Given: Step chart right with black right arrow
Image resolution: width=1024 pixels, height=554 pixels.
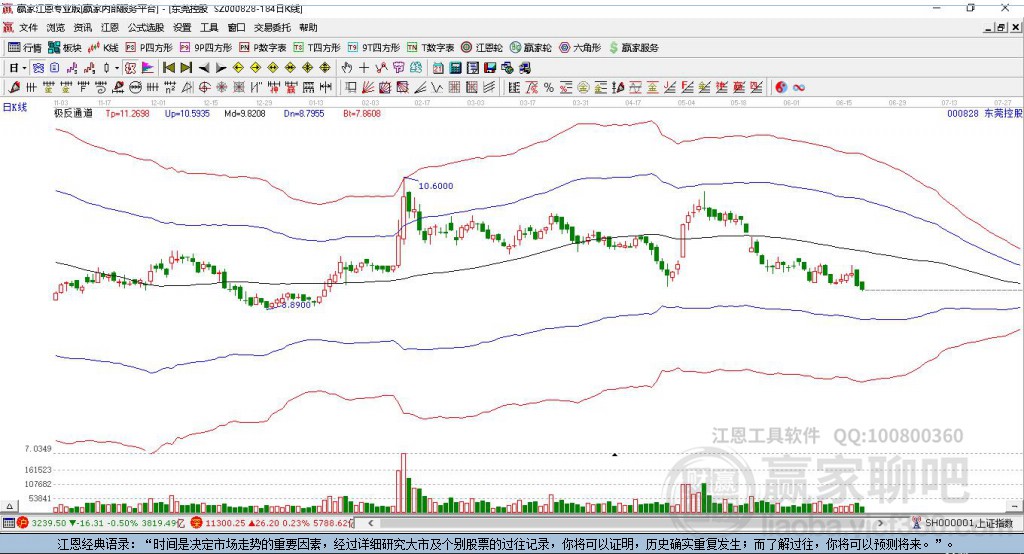Looking at the screenshot, I should 221,68.
